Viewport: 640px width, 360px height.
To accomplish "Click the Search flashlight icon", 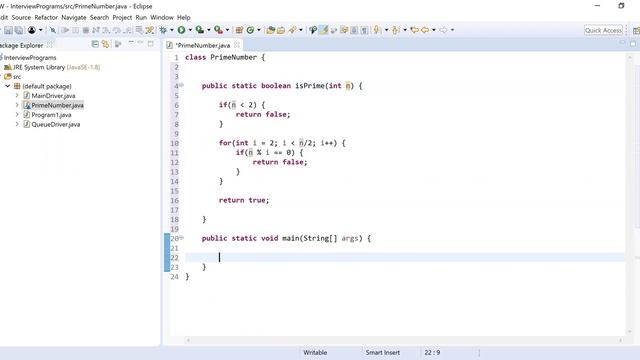I will click(292, 30).
